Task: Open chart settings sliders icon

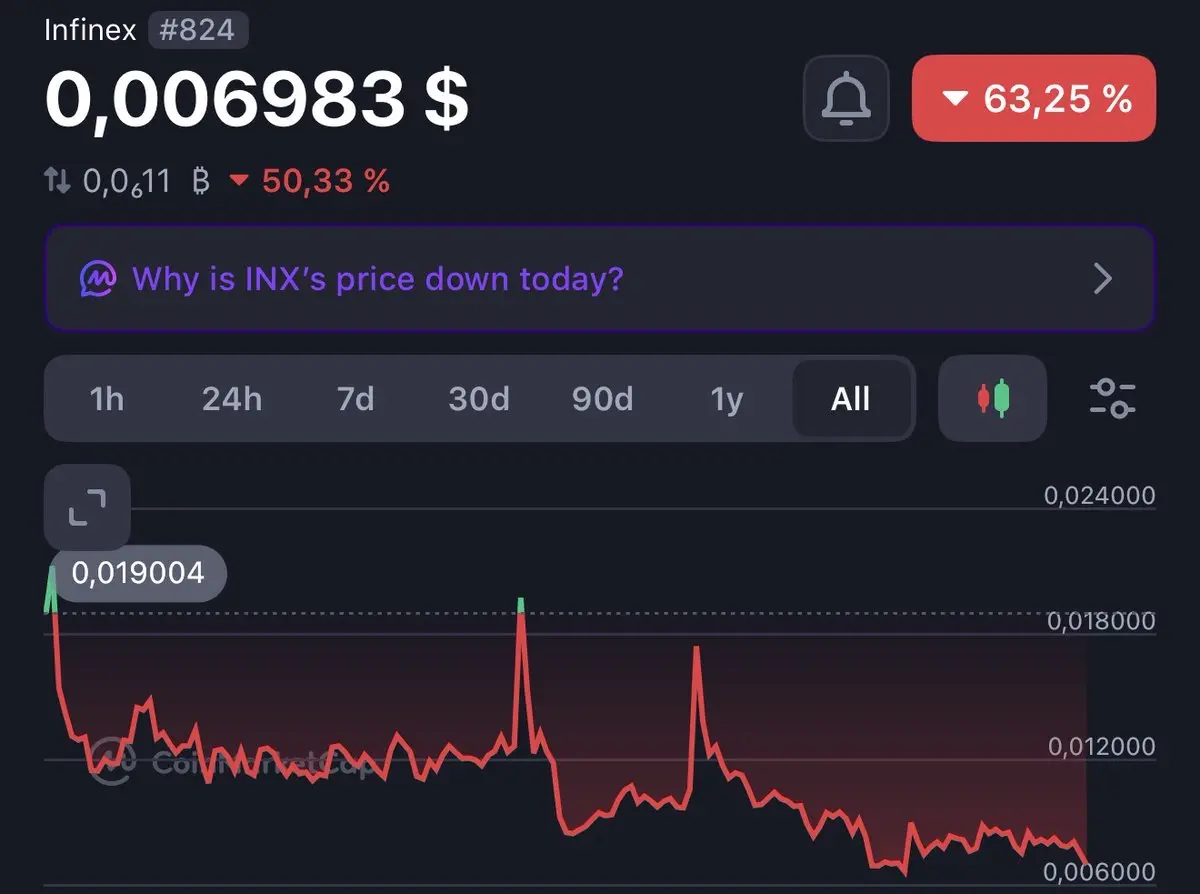Action: [x=1112, y=398]
